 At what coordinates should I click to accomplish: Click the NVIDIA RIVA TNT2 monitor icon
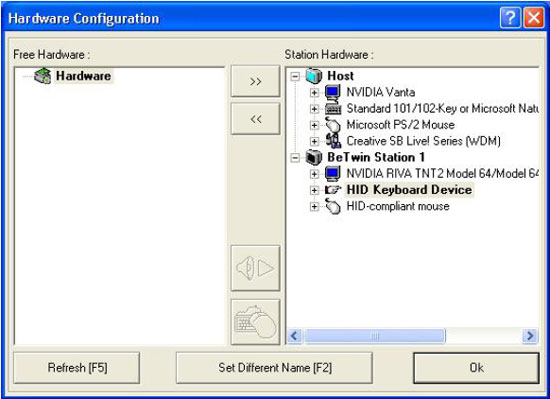pos(333,174)
